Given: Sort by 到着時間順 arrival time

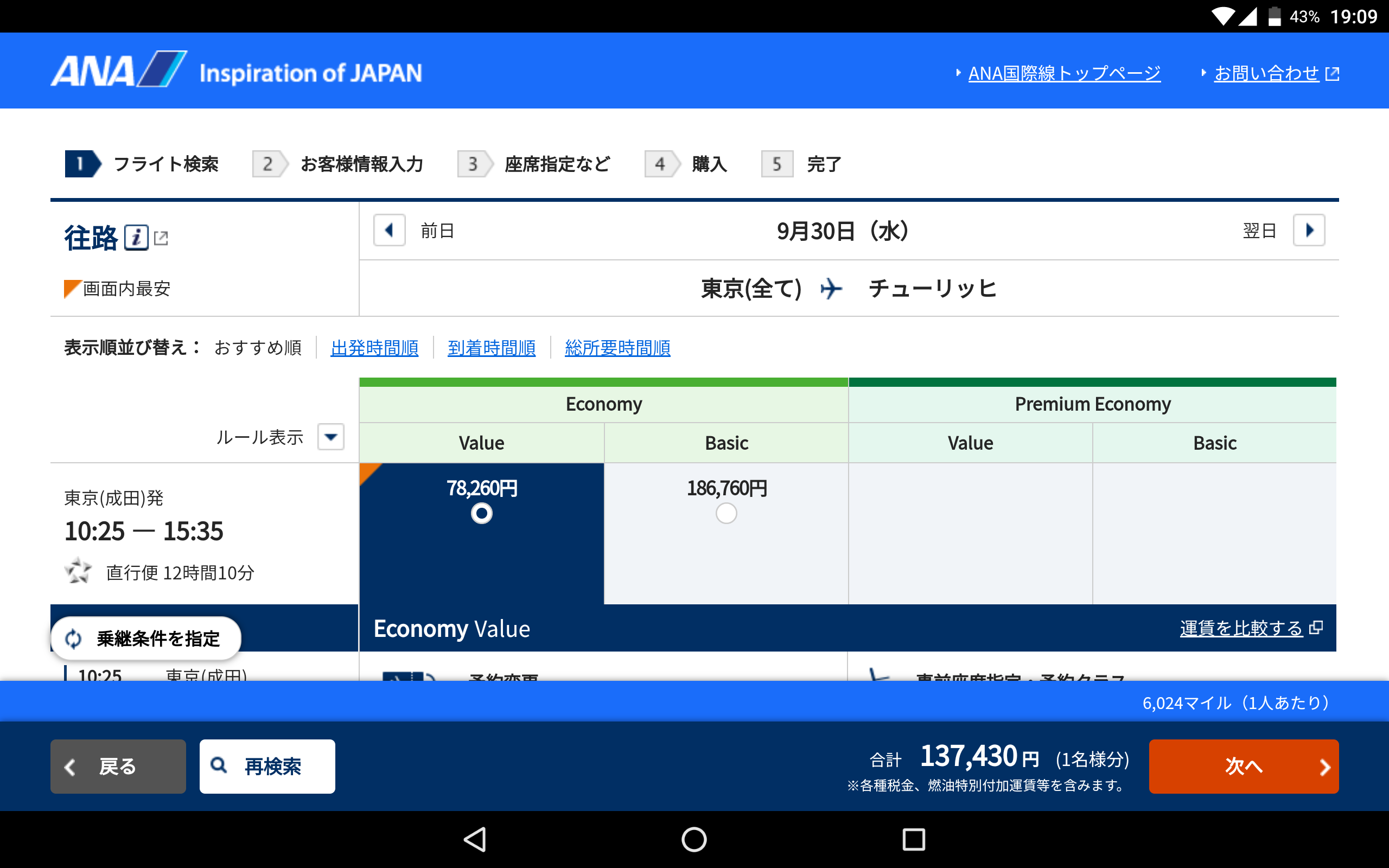Looking at the screenshot, I should pyautogui.click(x=492, y=348).
